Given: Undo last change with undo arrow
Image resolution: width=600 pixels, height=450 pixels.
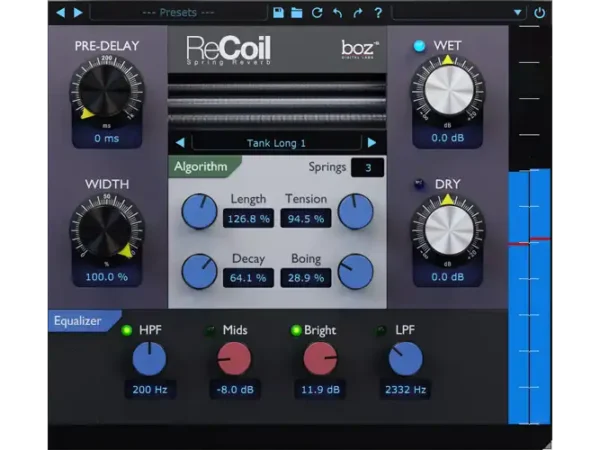Looking at the screenshot, I should pyautogui.click(x=337, y=13).
